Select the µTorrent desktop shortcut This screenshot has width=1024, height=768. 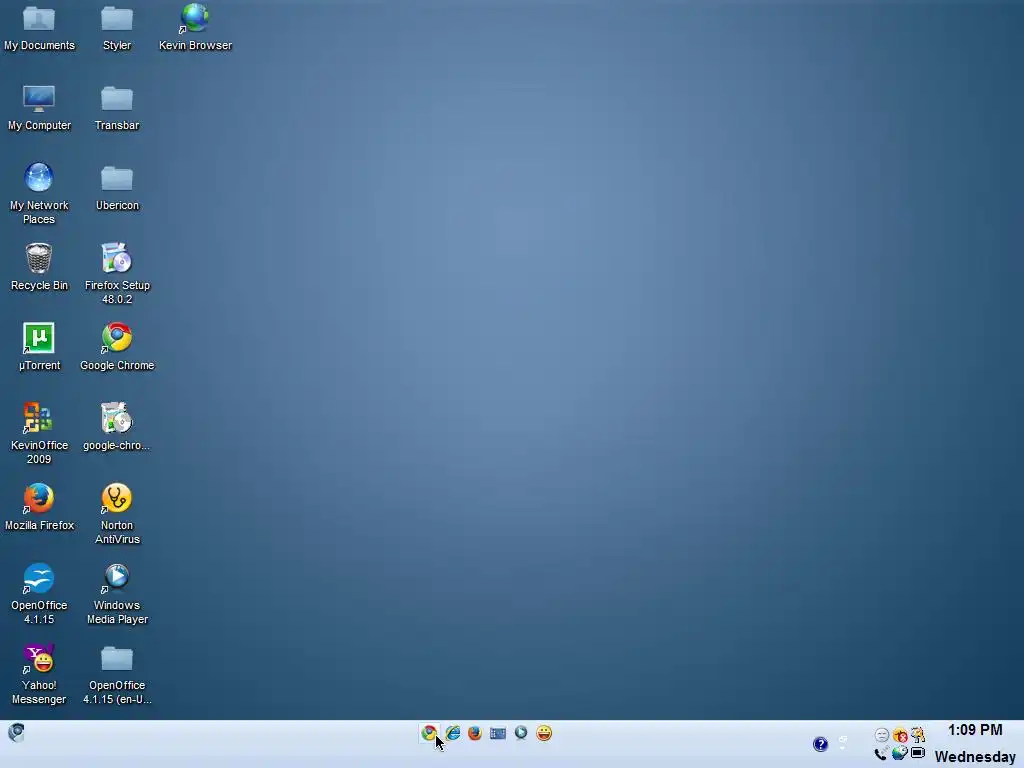(39, 347)
